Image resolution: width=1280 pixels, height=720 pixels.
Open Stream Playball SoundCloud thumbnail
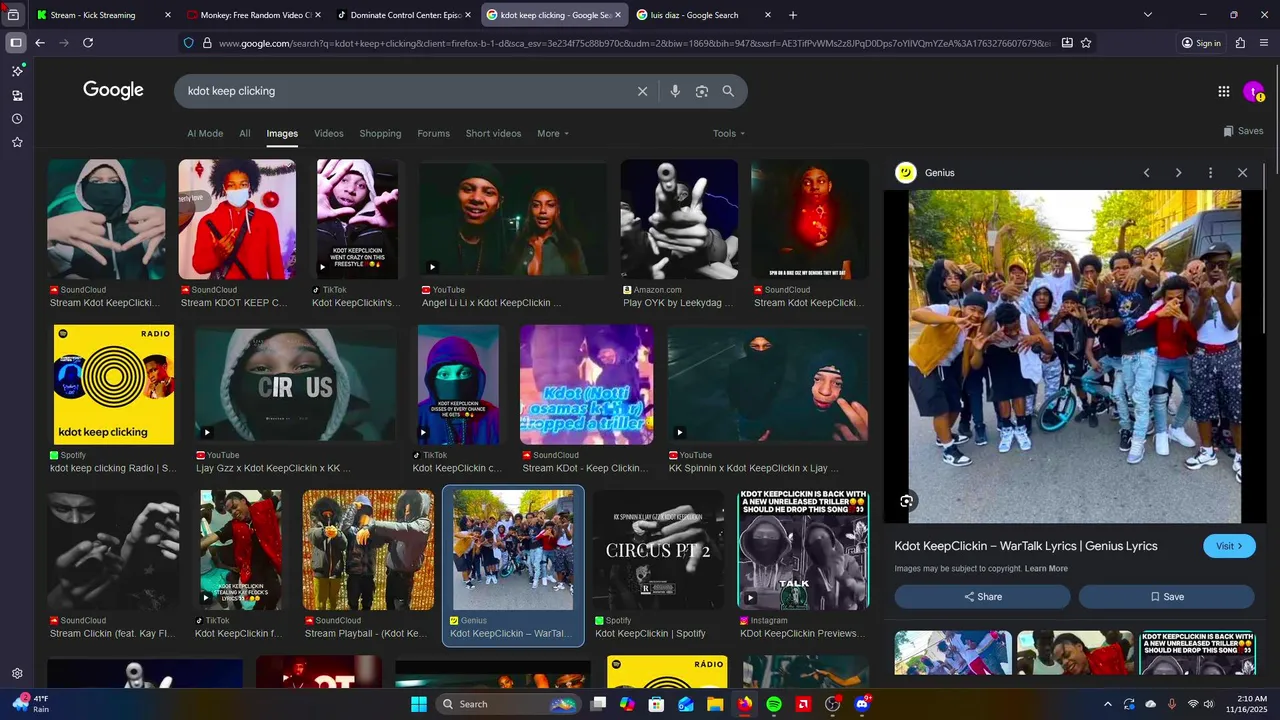click(x=368, y=550)
